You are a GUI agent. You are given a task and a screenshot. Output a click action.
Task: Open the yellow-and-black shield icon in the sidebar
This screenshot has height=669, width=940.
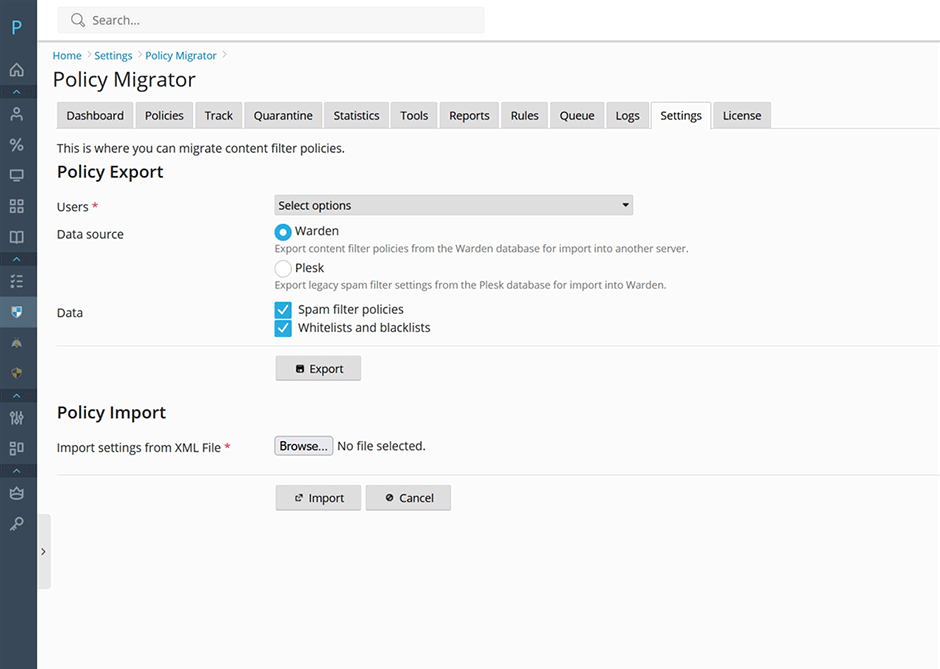click(x=17, y=373)
